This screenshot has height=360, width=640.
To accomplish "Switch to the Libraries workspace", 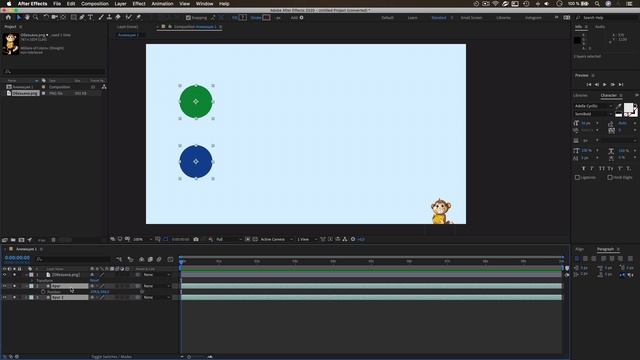I will [503, 18].
